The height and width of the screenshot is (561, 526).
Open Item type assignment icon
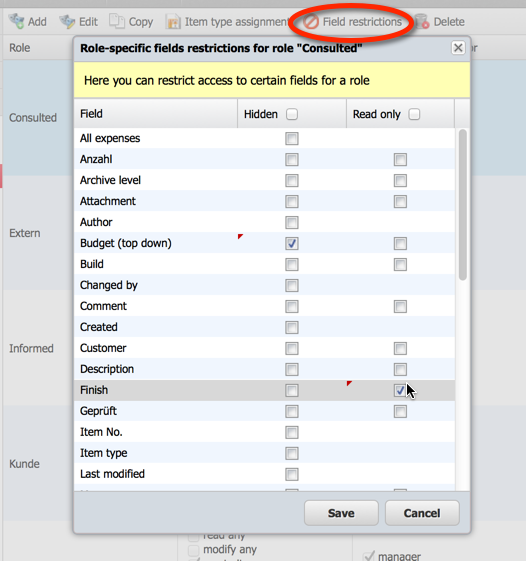click(x=173, y=21)
